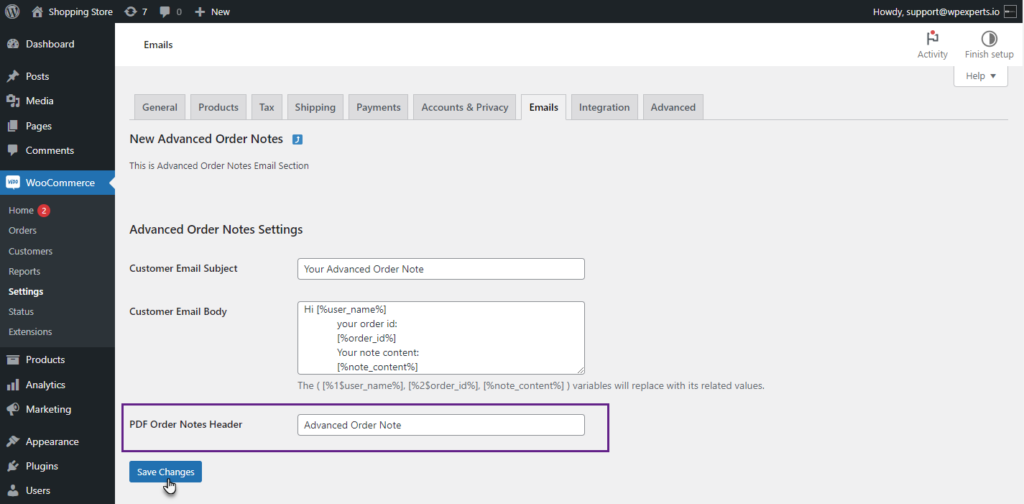Image resolution: width=1024 pixels, height=504 pixels.
Task: Switch to the Shipping tab
Action: tap(315, 107)
